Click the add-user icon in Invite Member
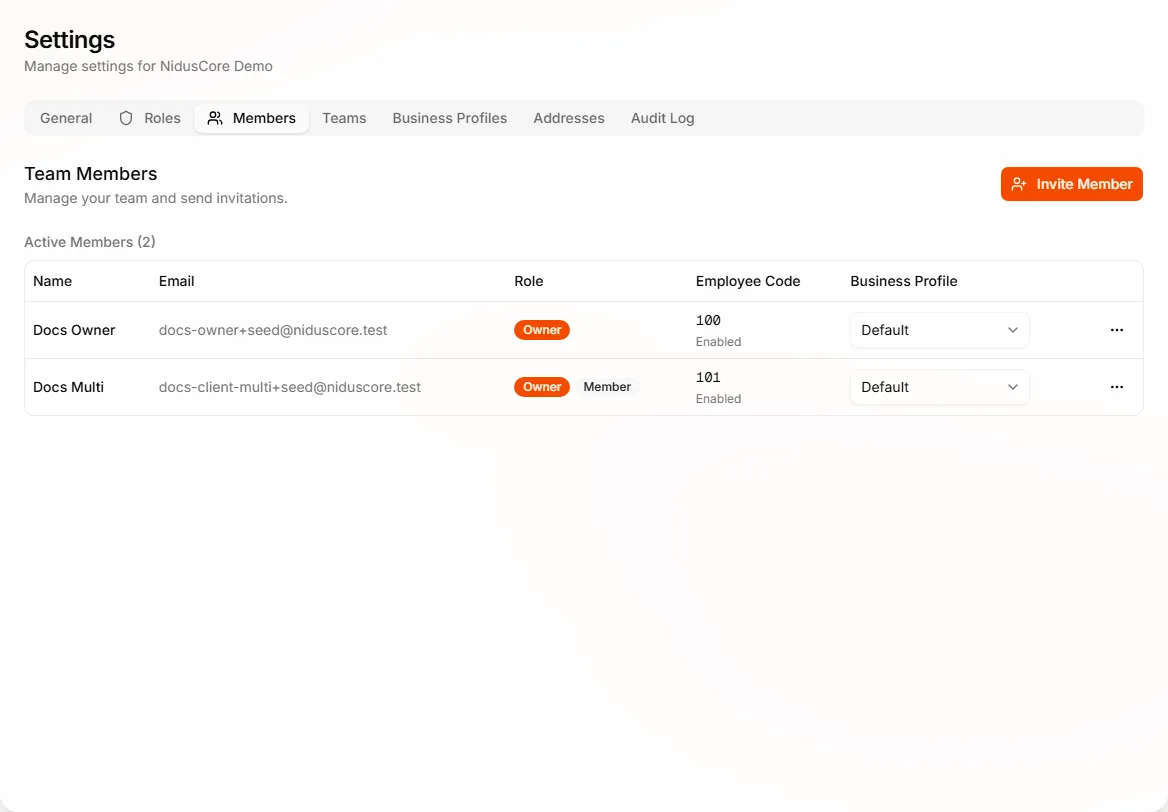 click(x=1018, y=184)
